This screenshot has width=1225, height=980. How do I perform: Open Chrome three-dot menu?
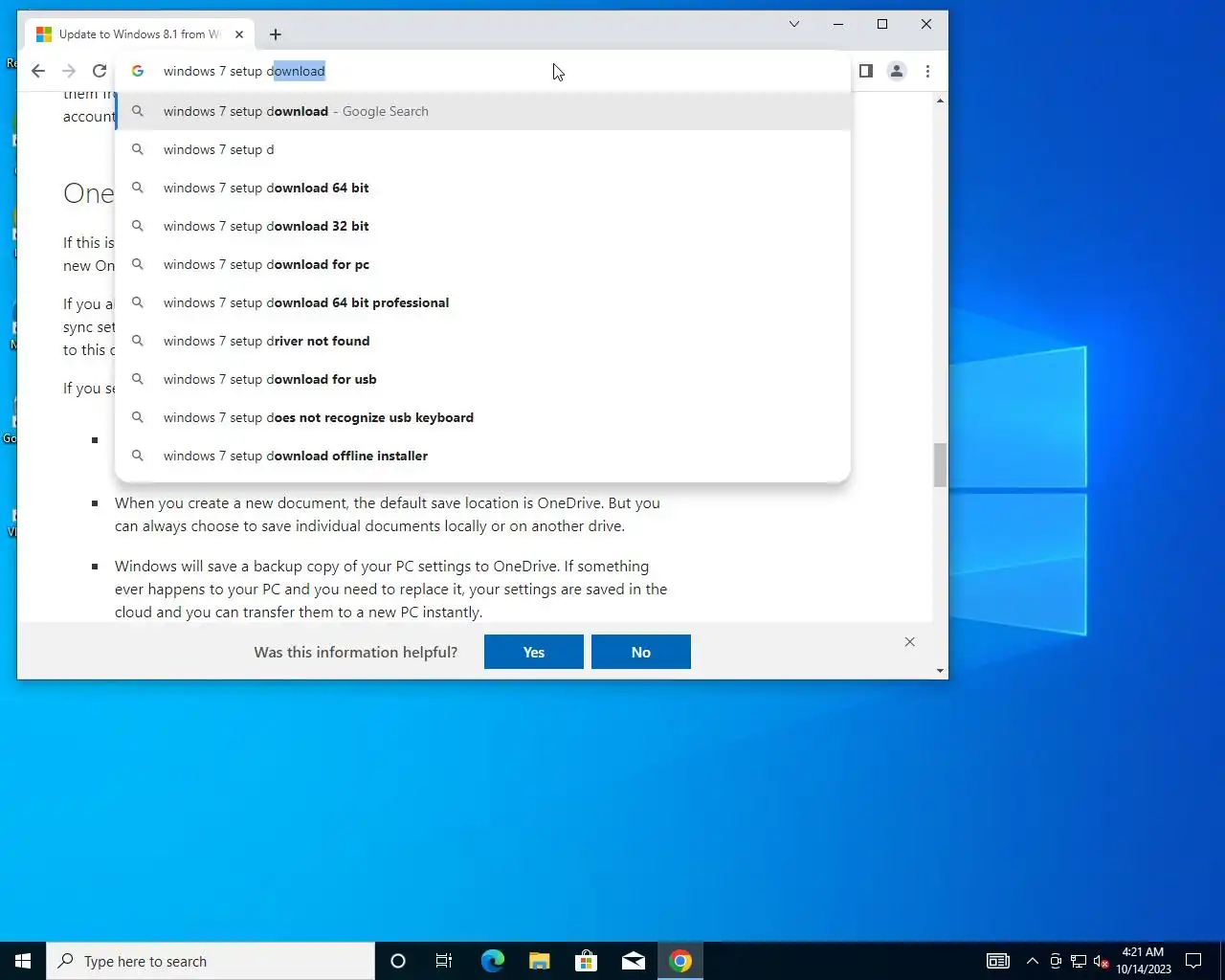pyautogui.click(x=927, y=71)
